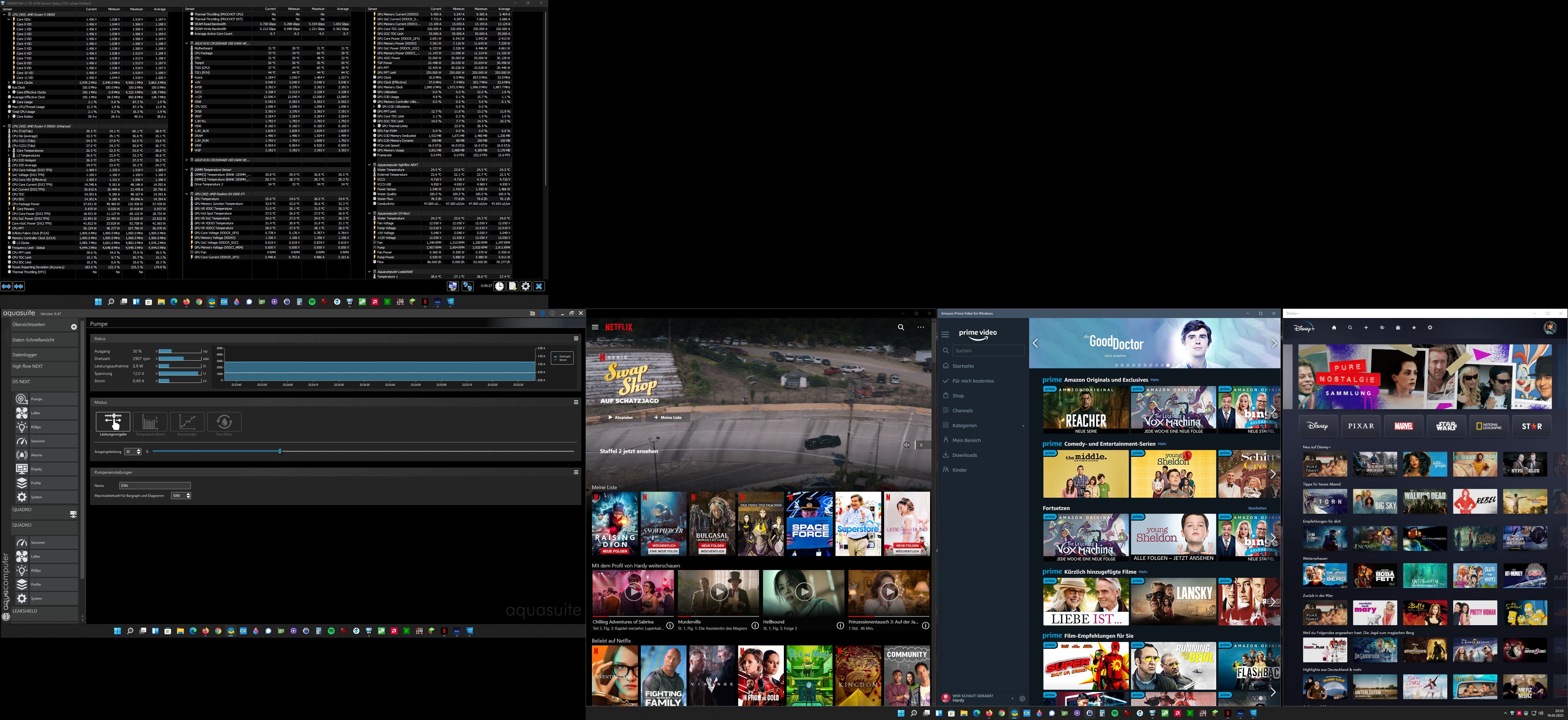1568x720 pixels.
Task: Shrink HWiNFO columns with inward arrows button
Action: (x=19, y=286)
